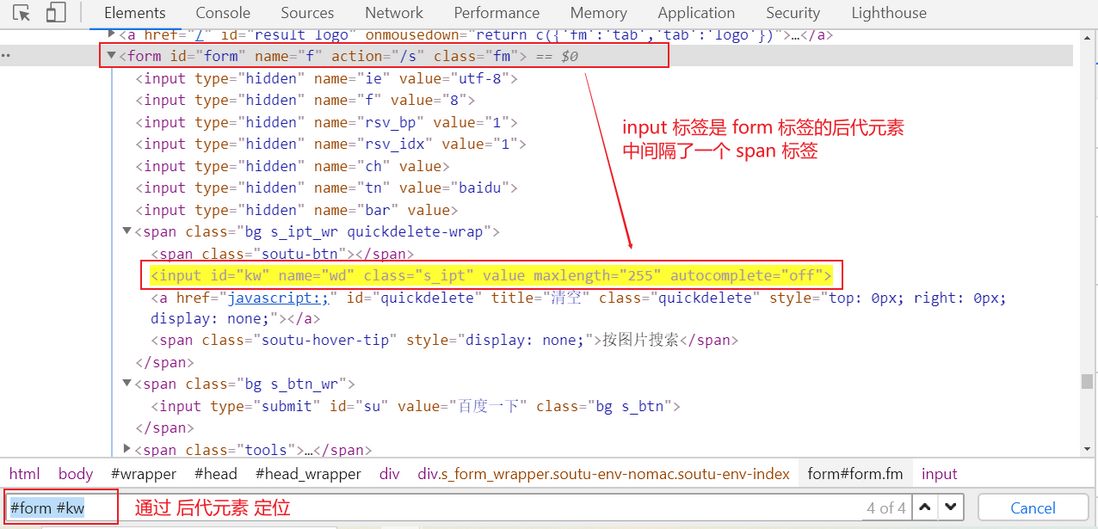Open the Security tab

793,13
